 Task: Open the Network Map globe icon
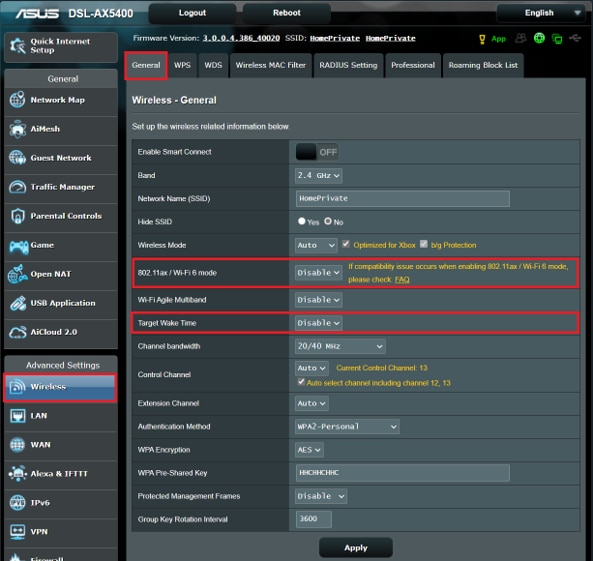pos(17,100)
